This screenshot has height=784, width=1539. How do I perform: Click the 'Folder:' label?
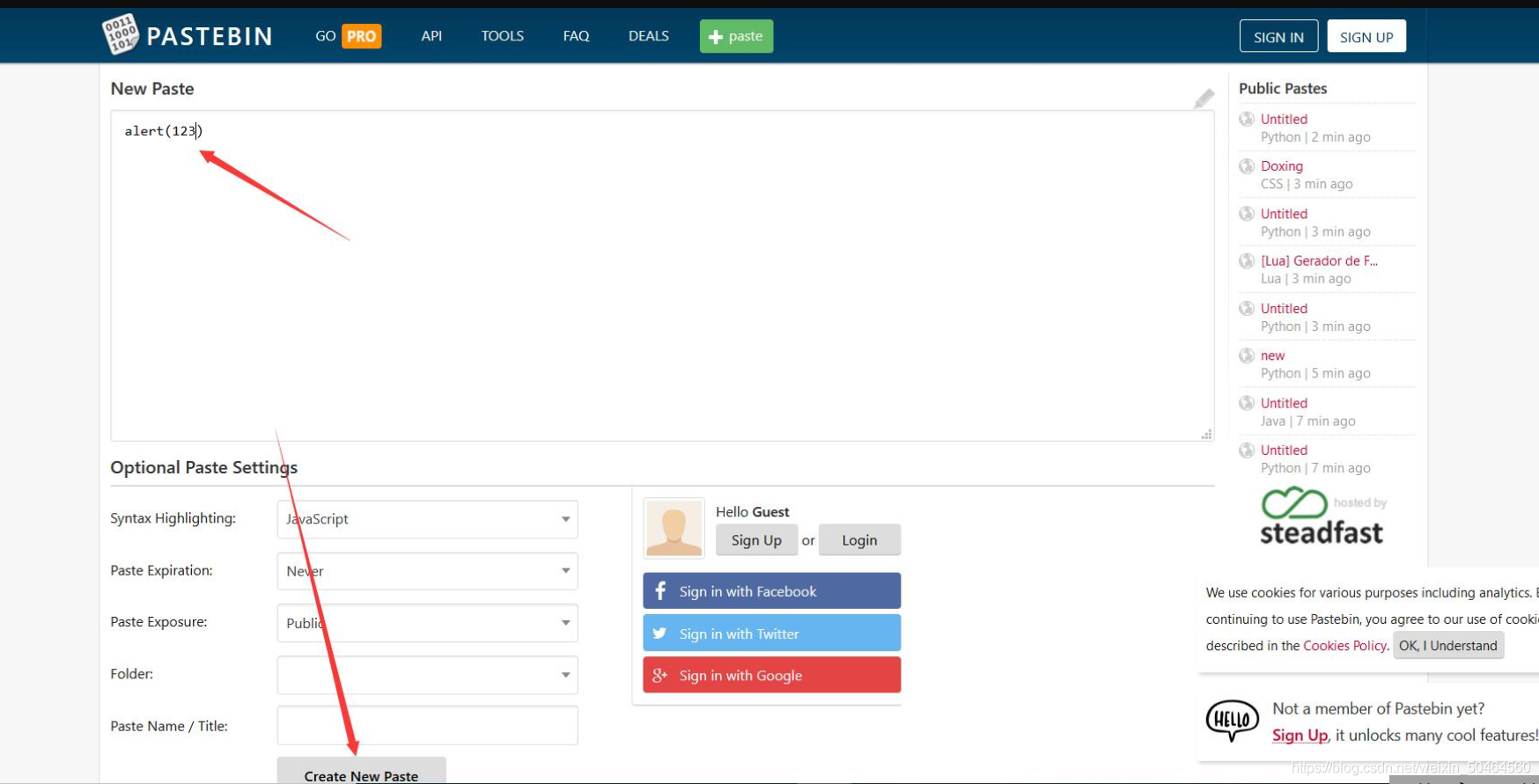tap(131, 674)
